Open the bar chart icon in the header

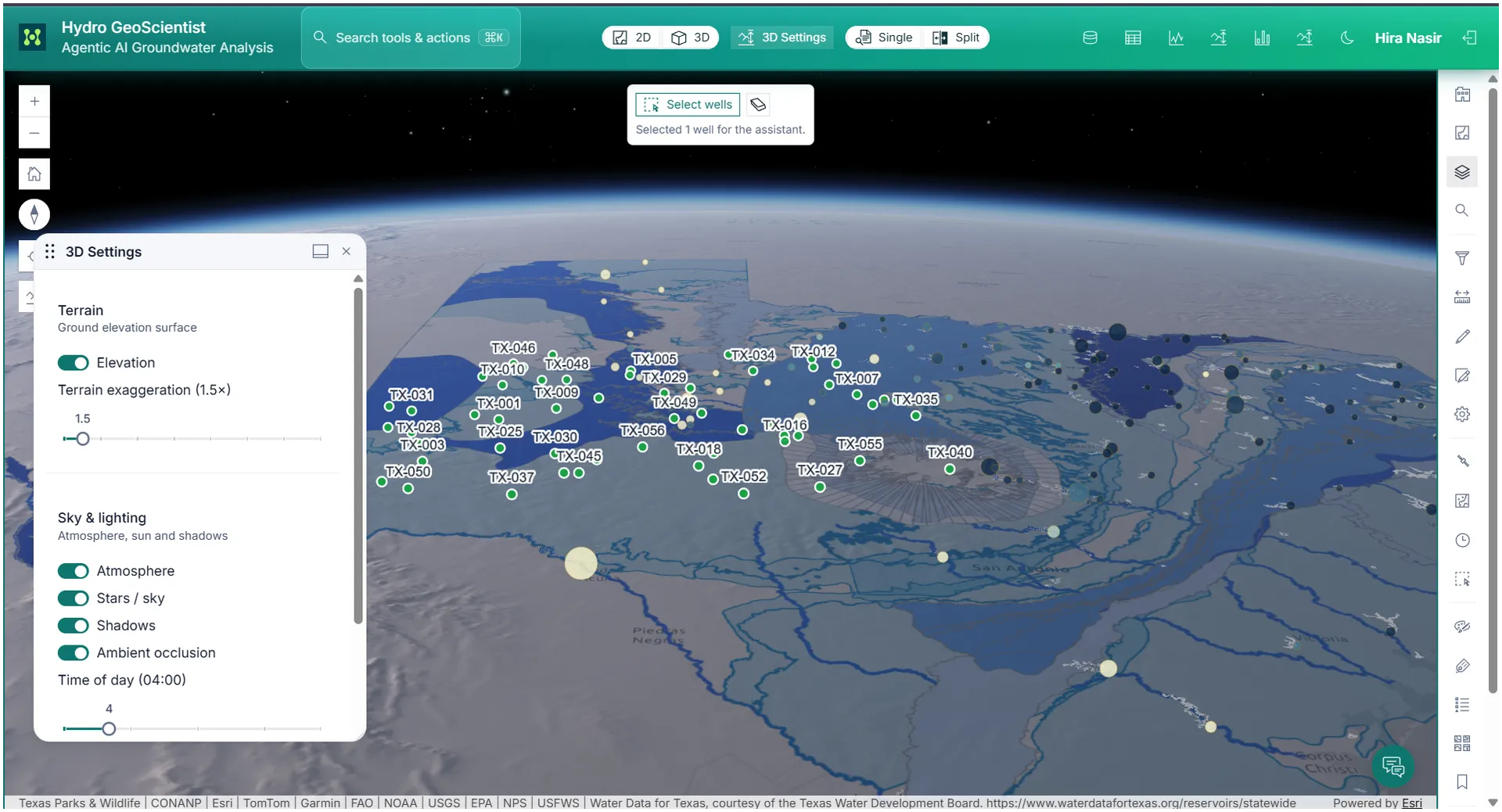coord(1262,38)
